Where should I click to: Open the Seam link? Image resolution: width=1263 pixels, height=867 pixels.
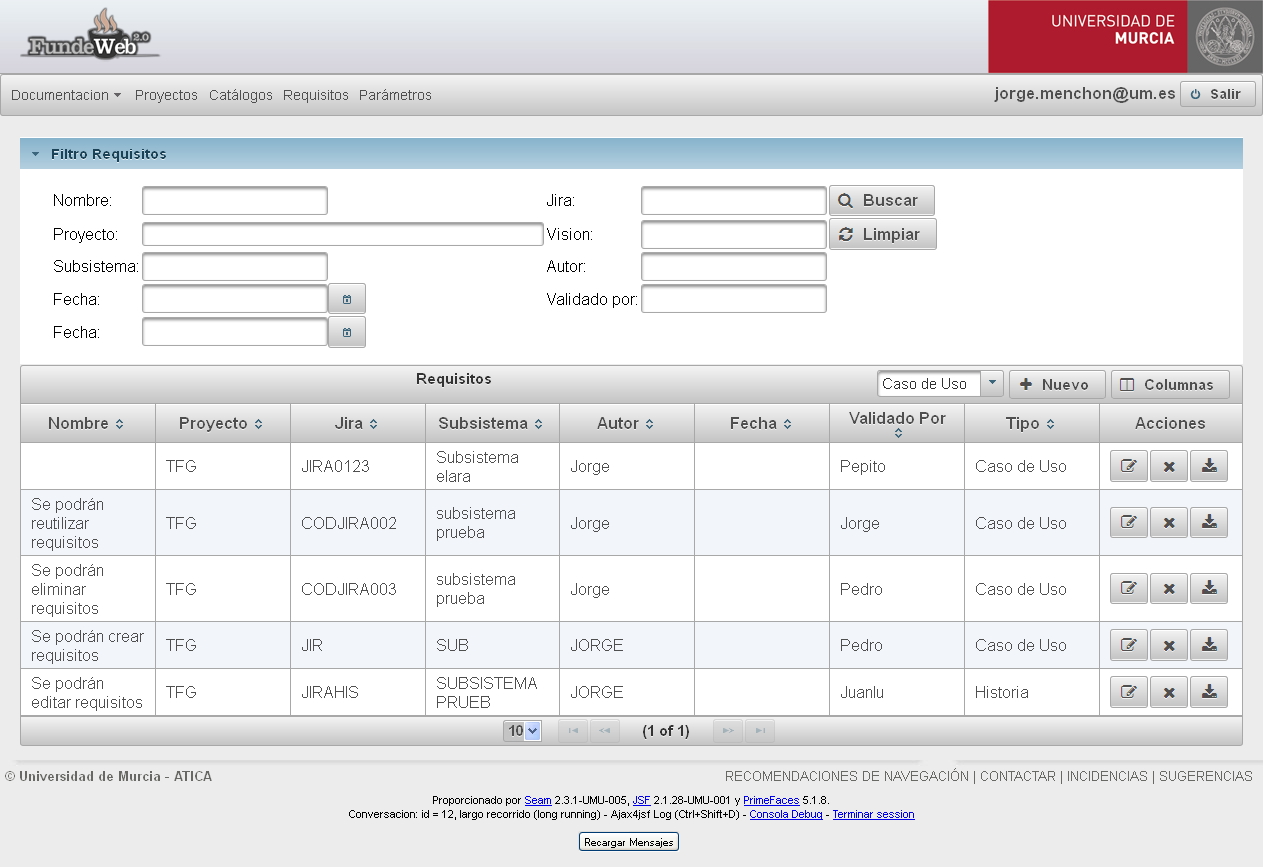click(x=538, y=800)
